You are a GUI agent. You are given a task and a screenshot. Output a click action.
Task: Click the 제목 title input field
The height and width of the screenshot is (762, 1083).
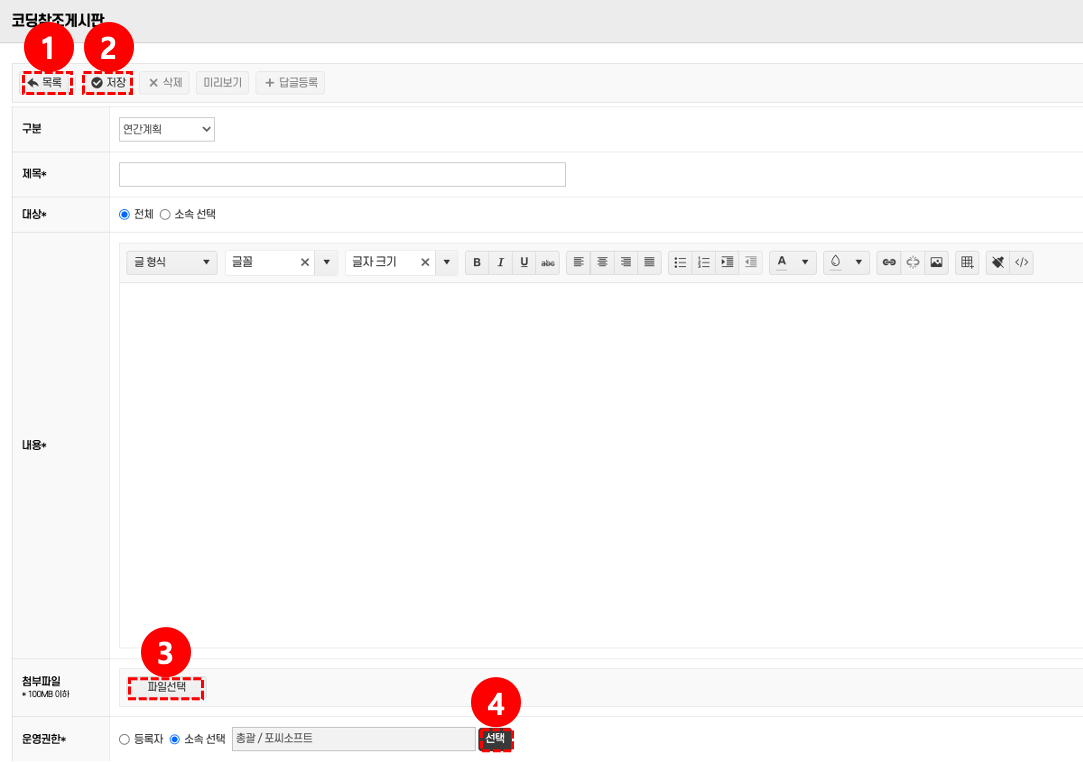click(x=342, y=175)
